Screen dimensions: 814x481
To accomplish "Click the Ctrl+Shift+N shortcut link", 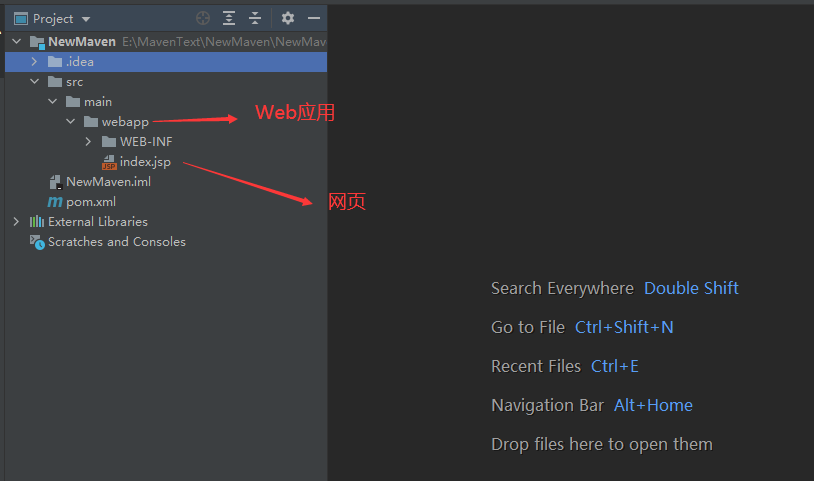I will 624,327.
